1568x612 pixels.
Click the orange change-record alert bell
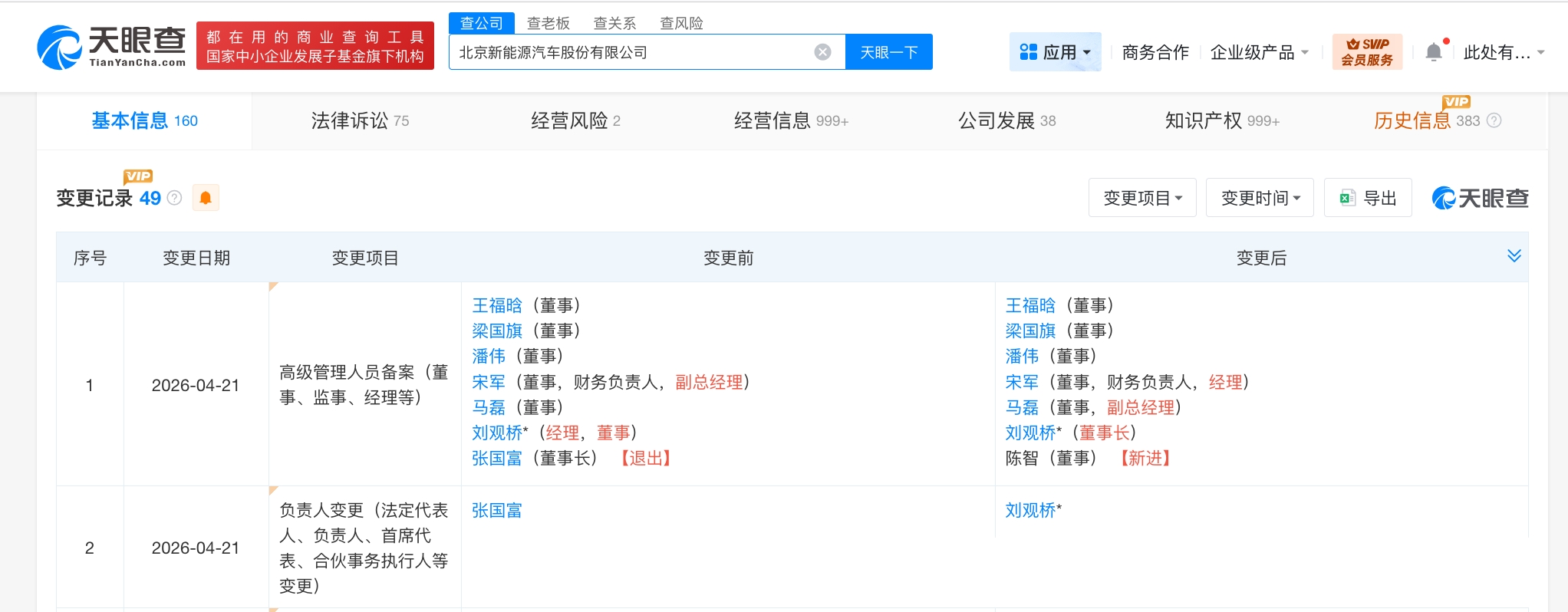(206, 198)
